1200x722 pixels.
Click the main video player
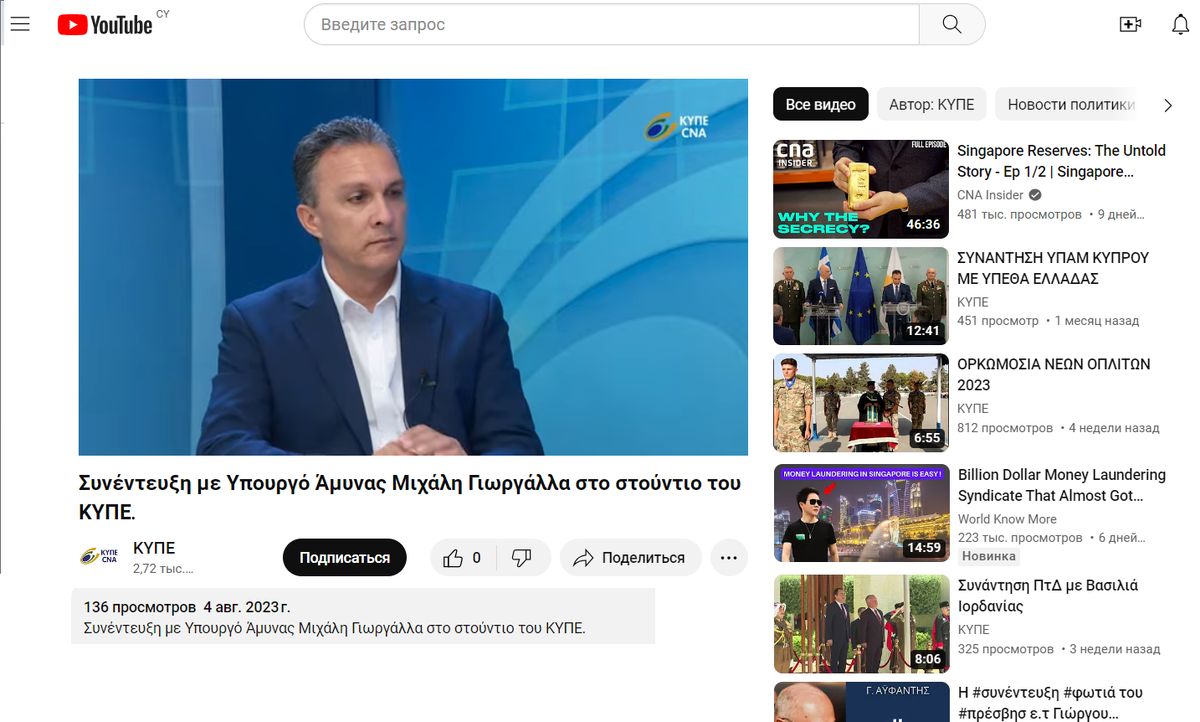tap(413, 267)
